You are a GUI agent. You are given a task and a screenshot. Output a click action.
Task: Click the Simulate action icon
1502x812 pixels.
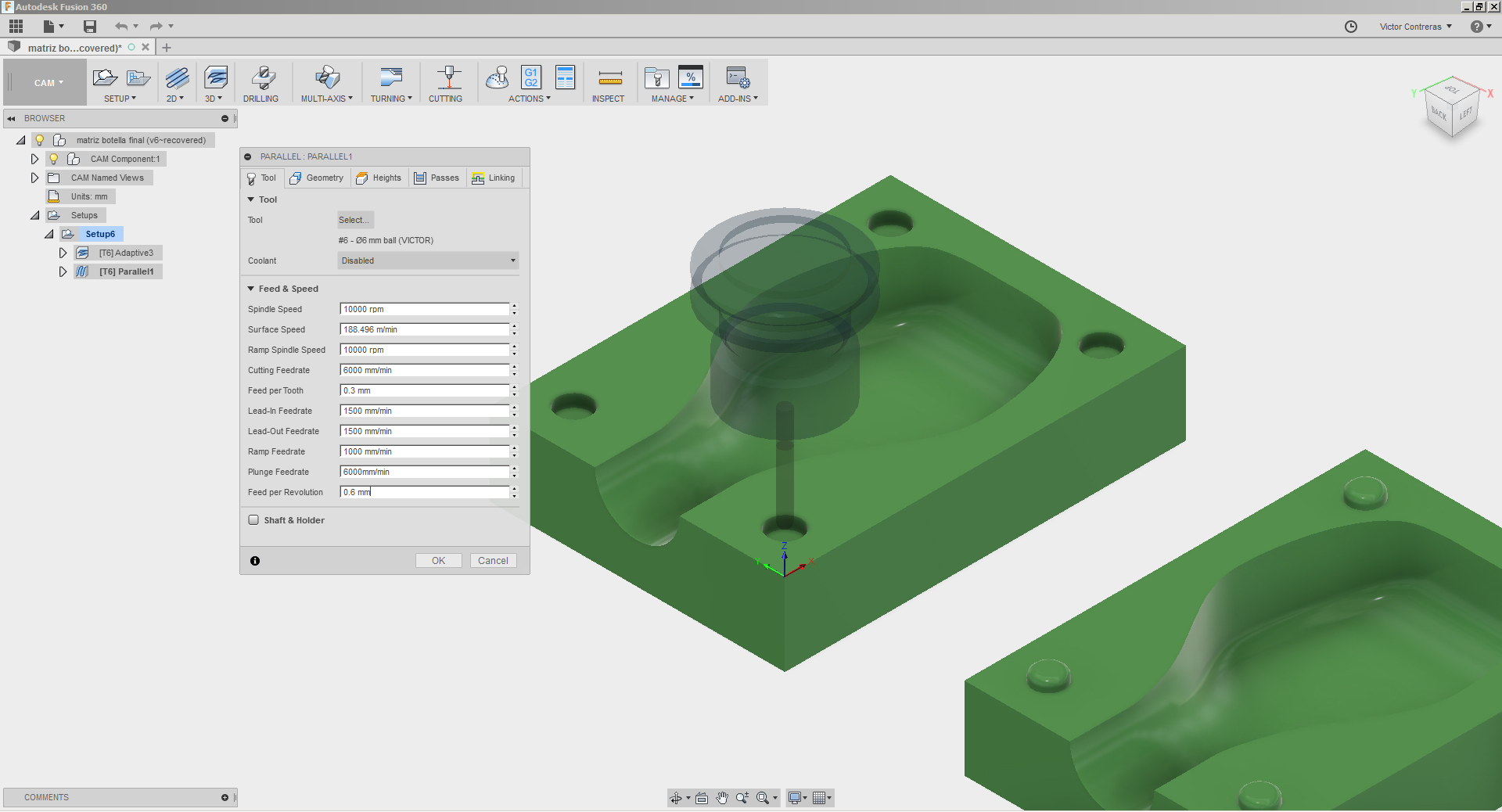[497, 77]
